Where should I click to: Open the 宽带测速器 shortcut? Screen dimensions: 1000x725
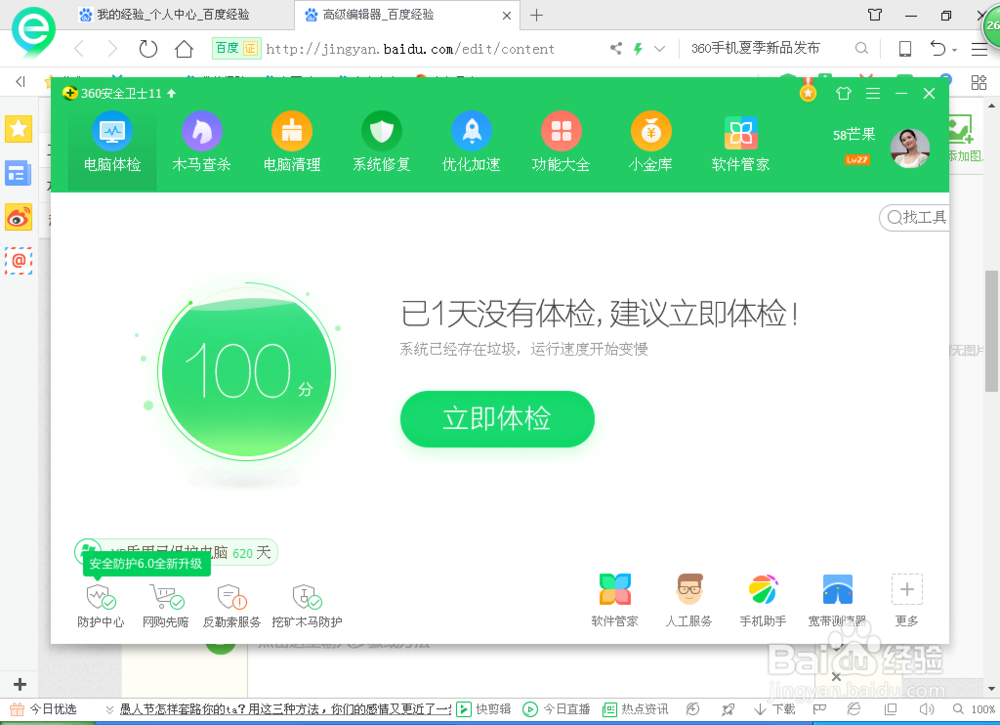click(x=837, y=601)
